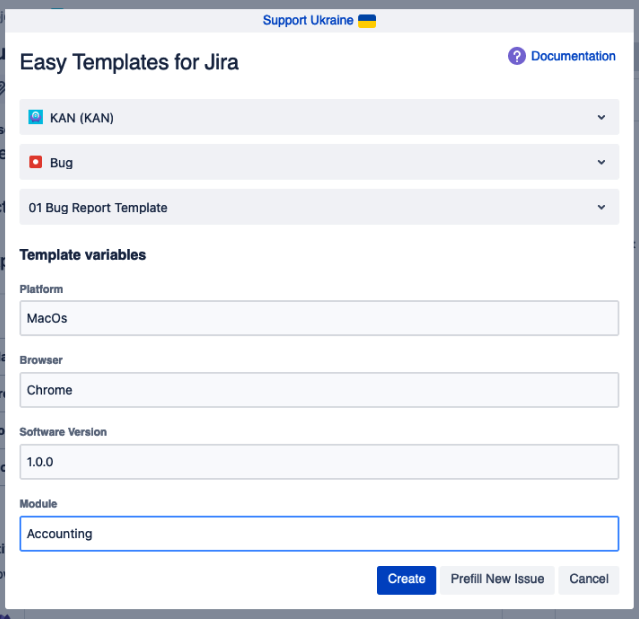639x619 pixels.
Task: Open the Documentation link text
Action: tap(573, 56)
